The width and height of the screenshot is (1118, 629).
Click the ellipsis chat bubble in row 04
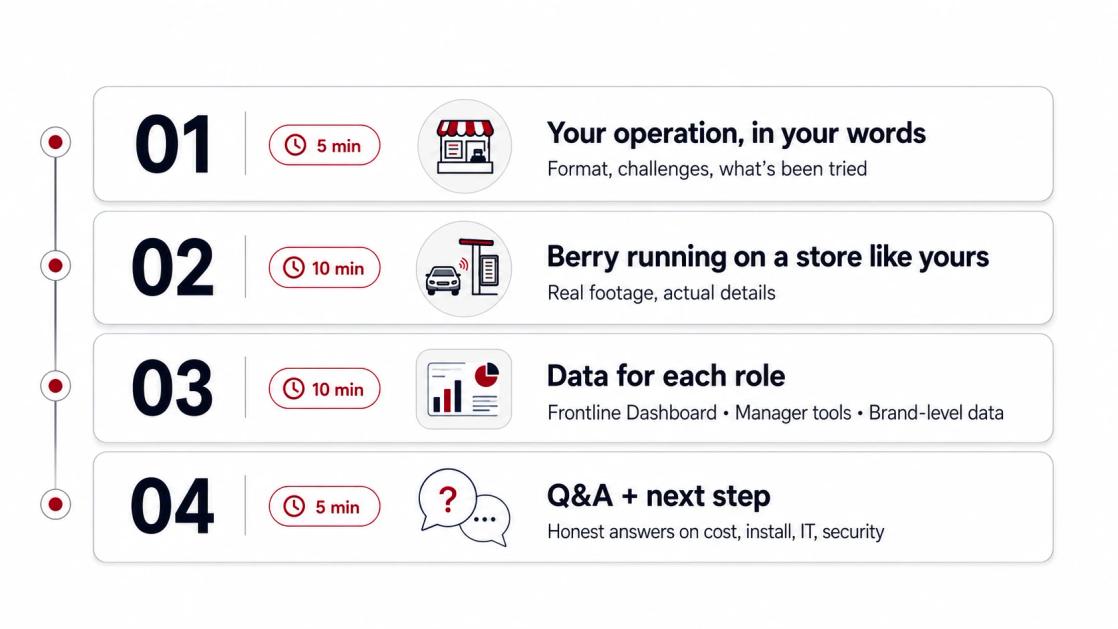486,520
